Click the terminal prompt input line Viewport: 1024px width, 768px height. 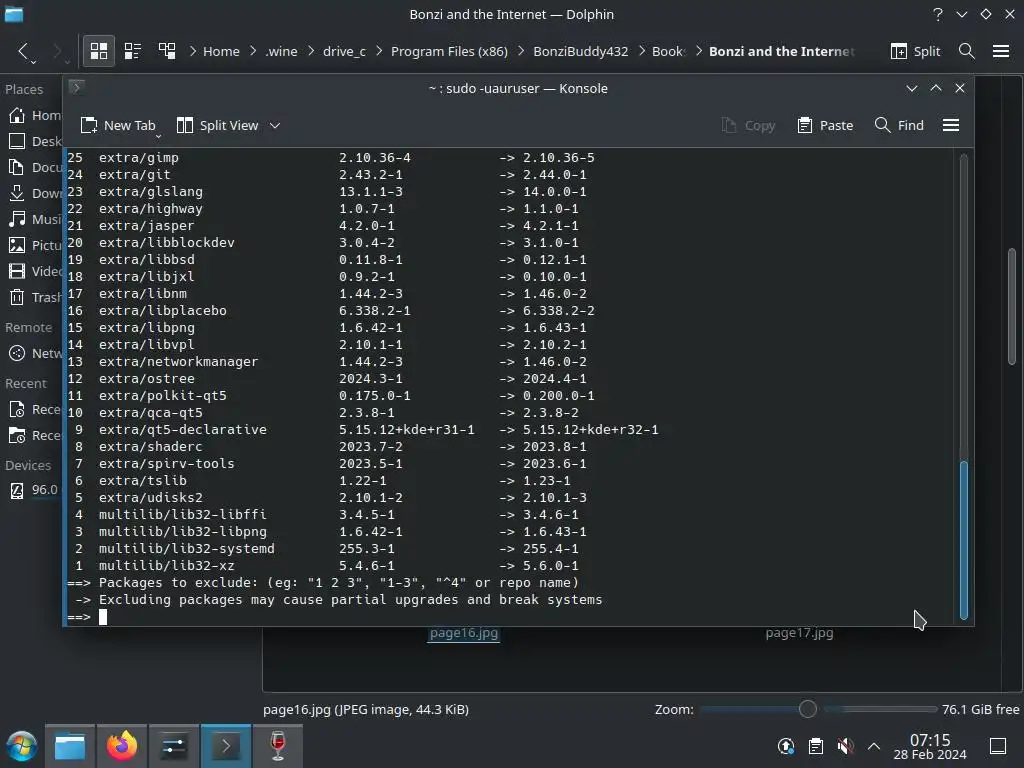(509, 617)
